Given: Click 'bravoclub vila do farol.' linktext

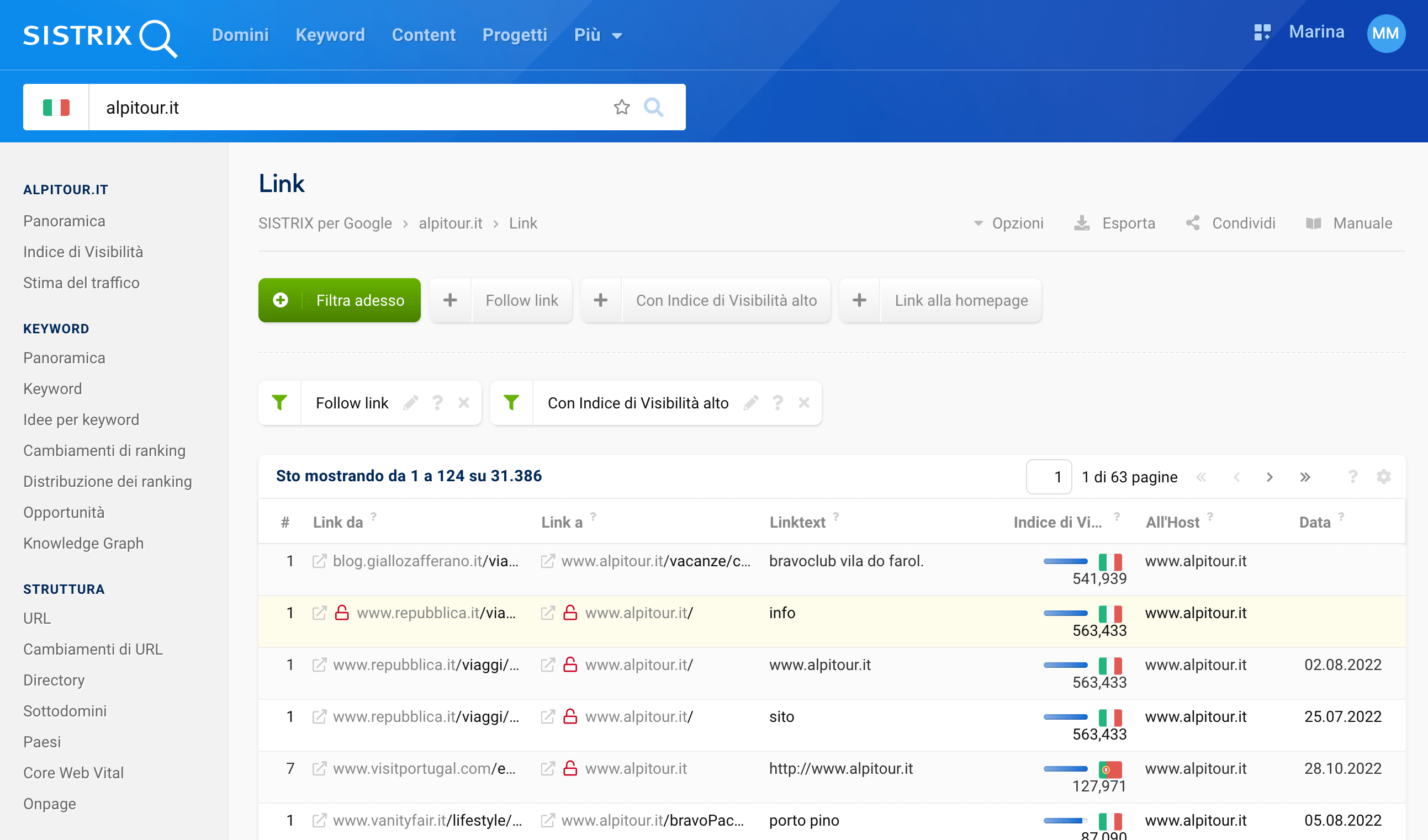Looking at the screenshot, I should click(847, 561).
